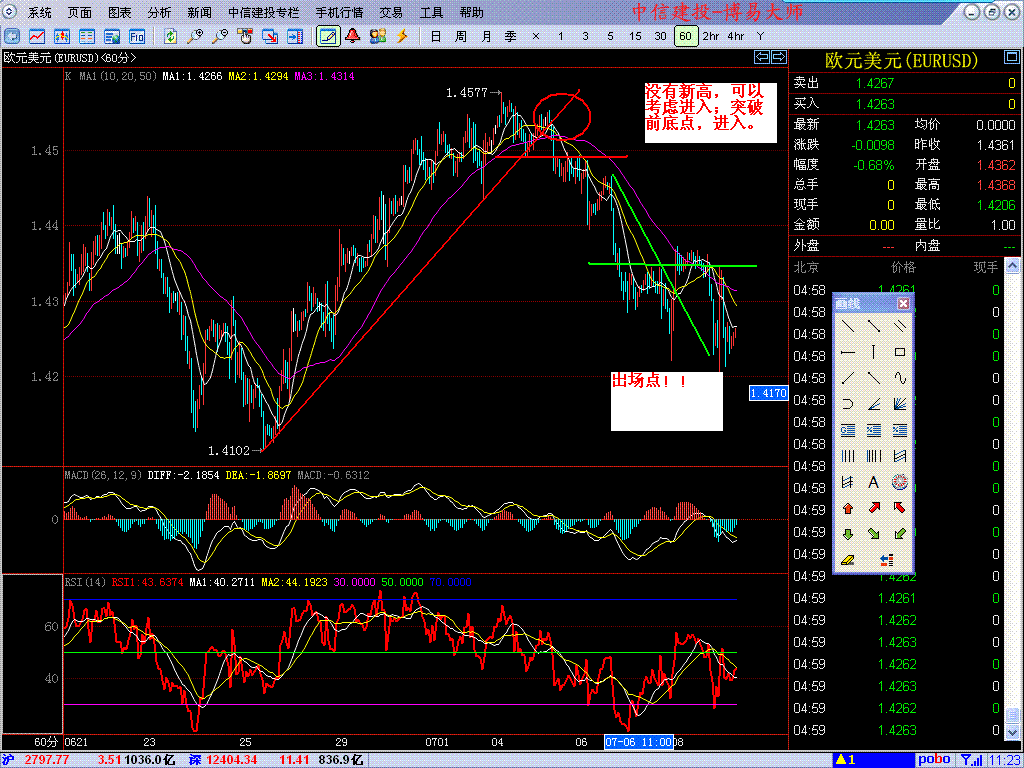Image resolution: width=1024 pixels, height=768 pixels.
Task: Select the Gann fan tool in 画线 palette
Action: tap(900, 404)
